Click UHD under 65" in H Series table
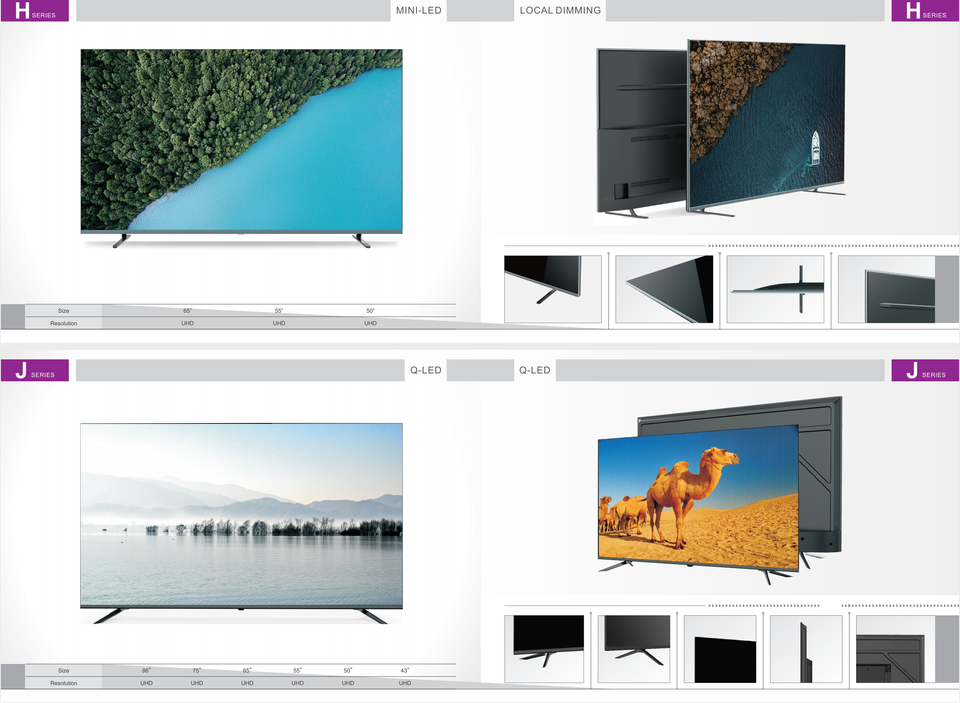 [187, 323]
